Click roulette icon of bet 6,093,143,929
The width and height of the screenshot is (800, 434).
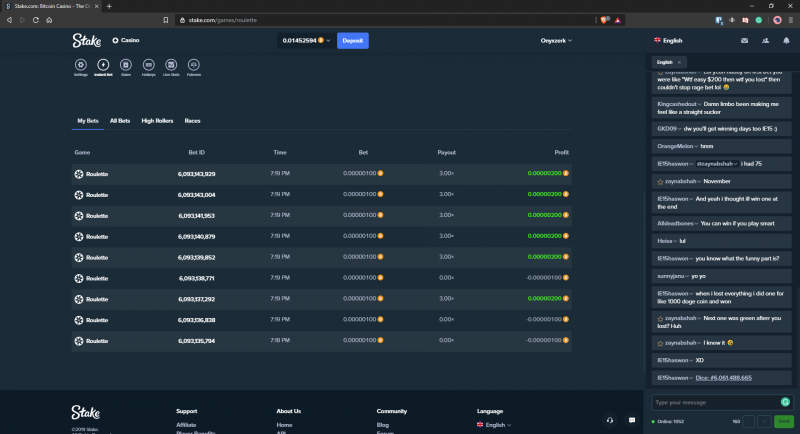pos(79,174)
